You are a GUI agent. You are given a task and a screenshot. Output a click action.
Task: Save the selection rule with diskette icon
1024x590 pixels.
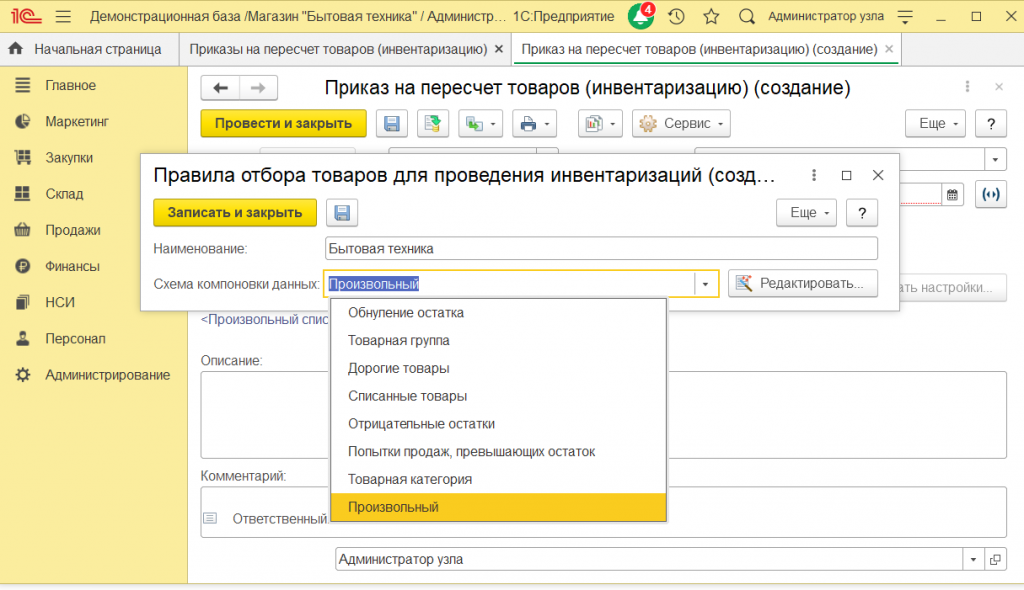342,213
